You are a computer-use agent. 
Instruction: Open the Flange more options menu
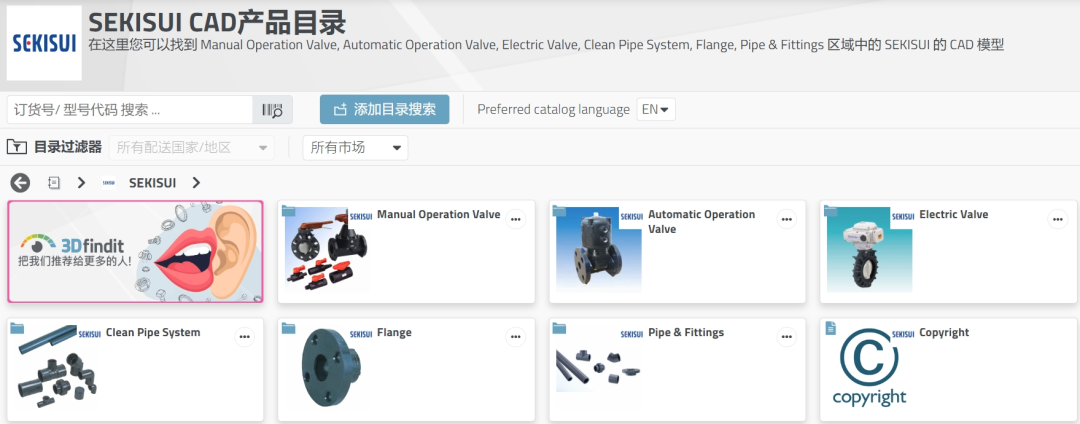click(x=515, y=337)
